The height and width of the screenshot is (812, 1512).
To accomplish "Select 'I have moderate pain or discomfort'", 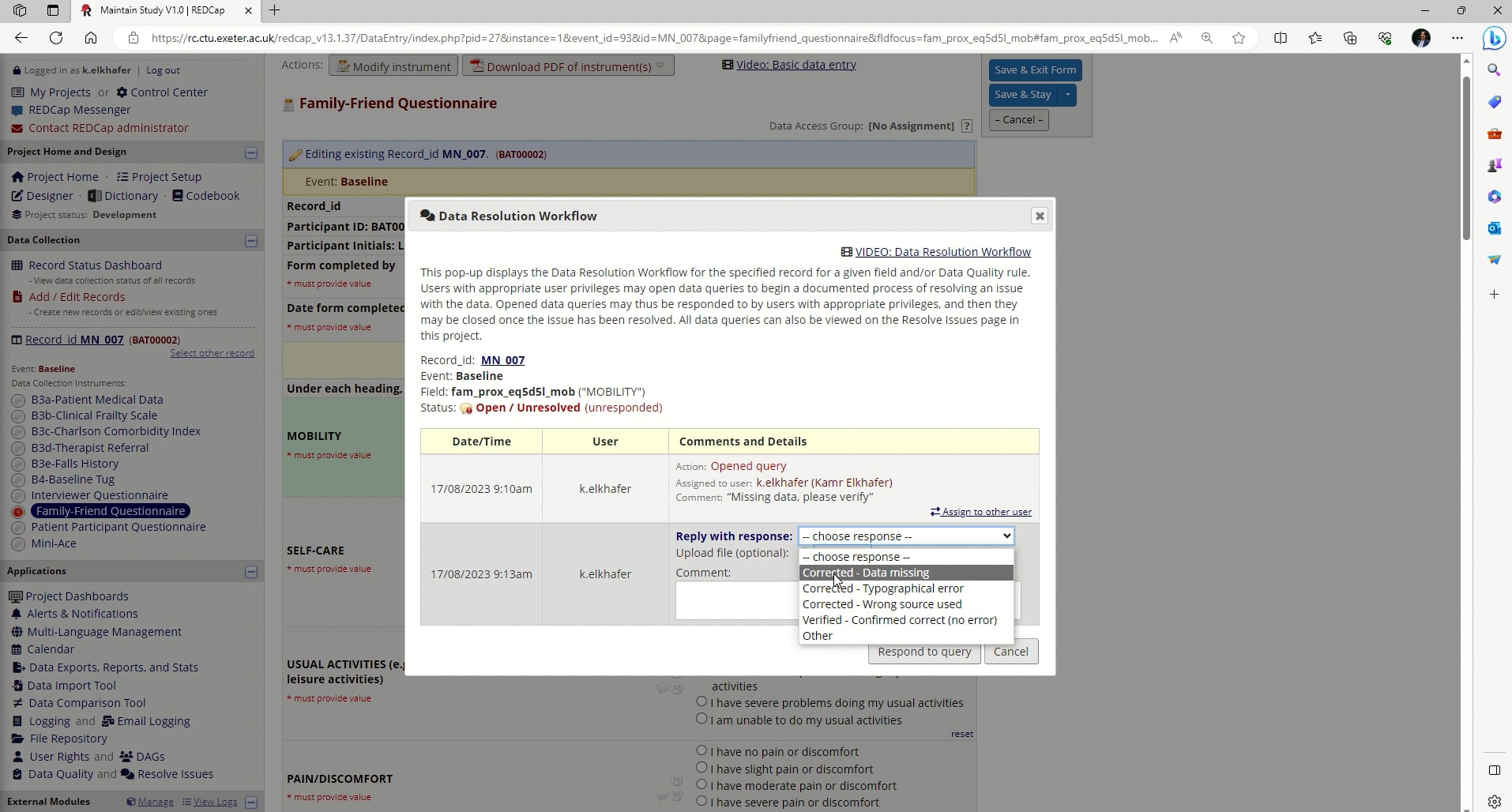I will click(x=701, y=784).
